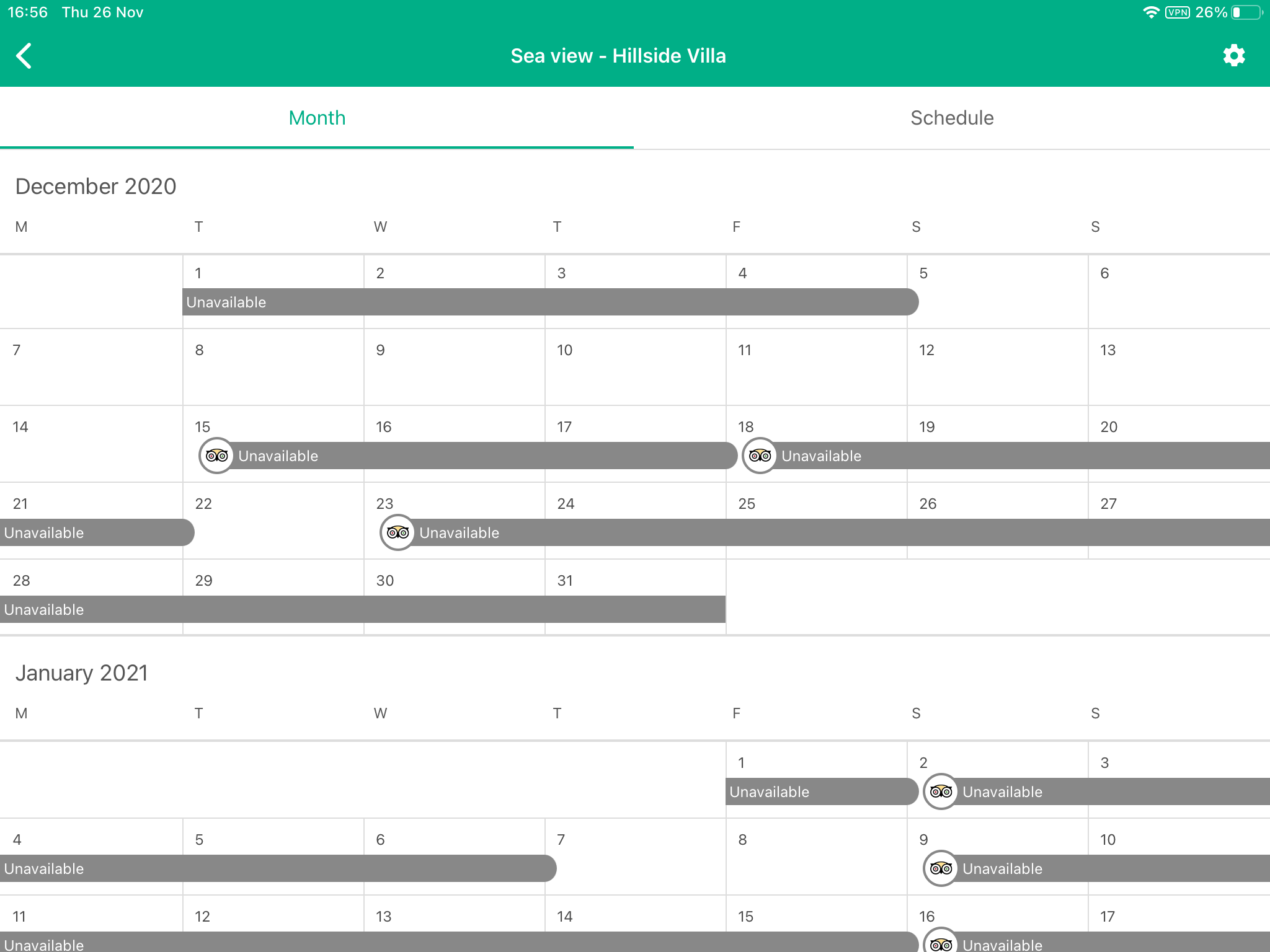Image resolution: width=1270 pixels, height=952 pixels.
Task: Tap the battery status icon
Action: coord(1246,12)
